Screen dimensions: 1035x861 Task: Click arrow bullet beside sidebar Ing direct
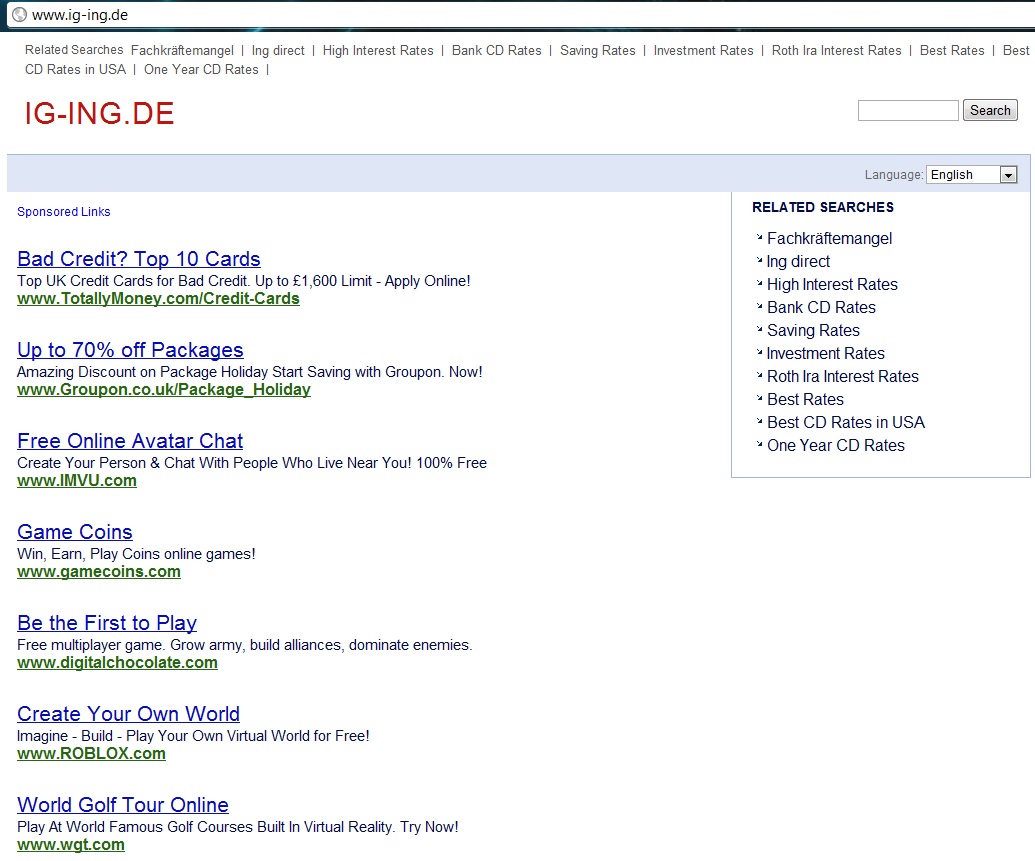pos(760,259)
